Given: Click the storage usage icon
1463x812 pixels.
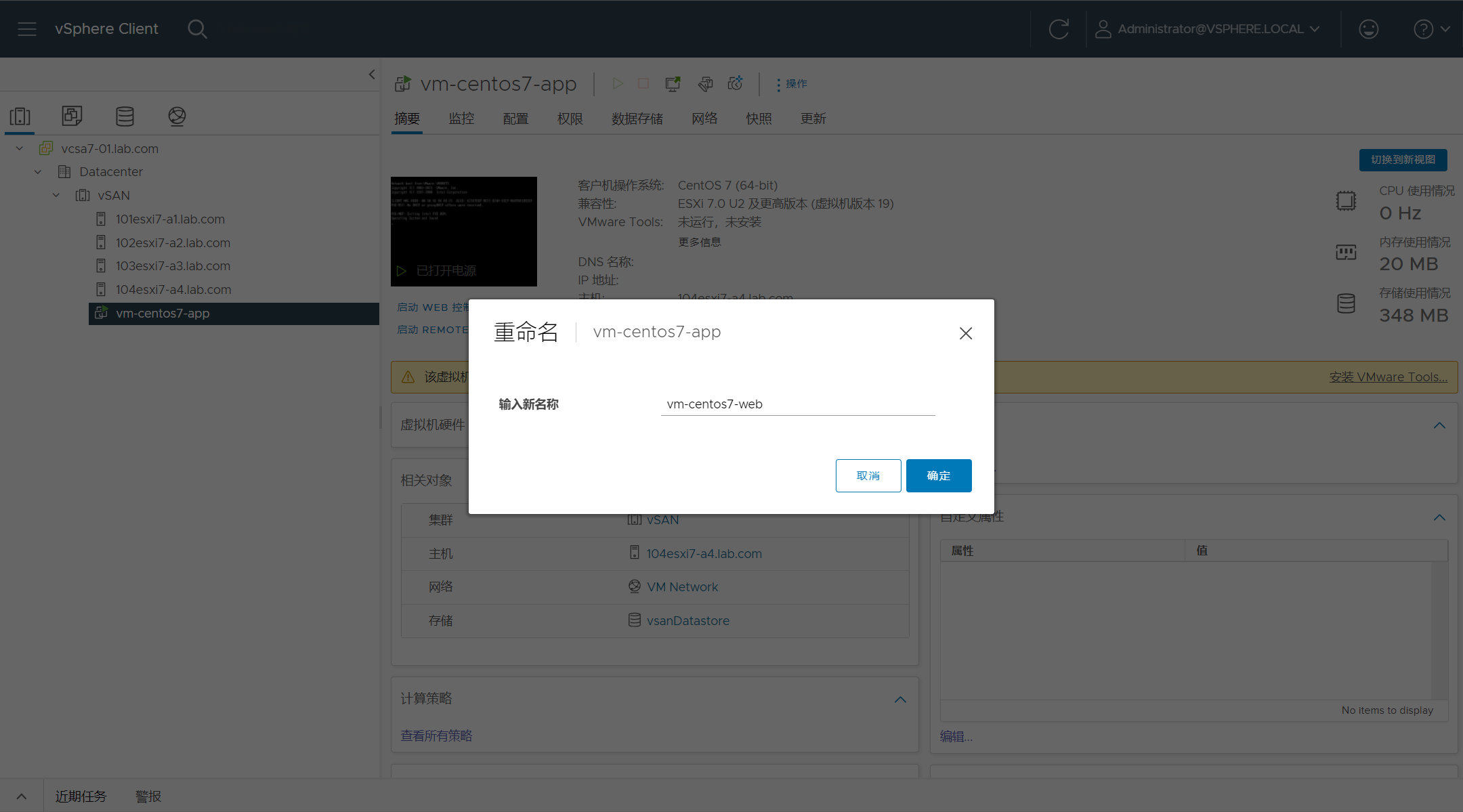Looking at the screenshot, I should tap(1346, 303).
